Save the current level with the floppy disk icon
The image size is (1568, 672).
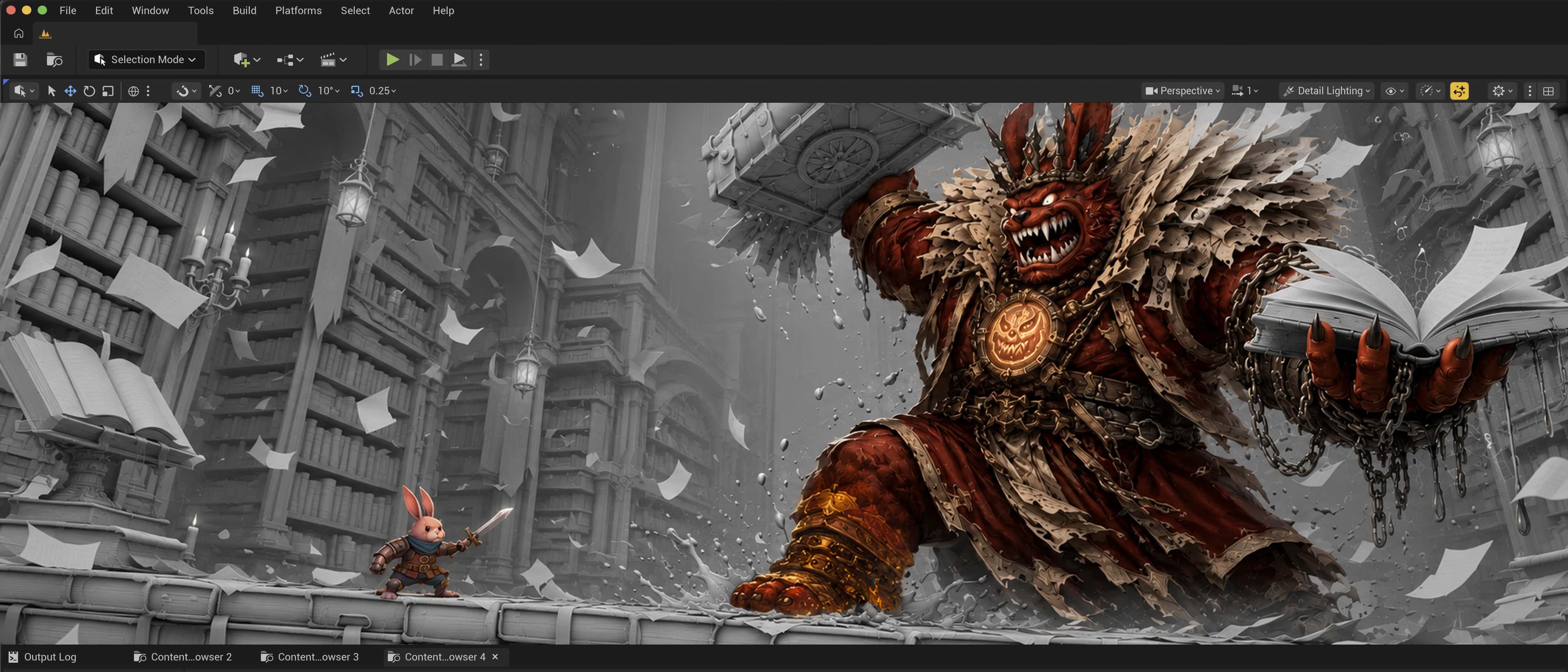click(x=21, y=60)
